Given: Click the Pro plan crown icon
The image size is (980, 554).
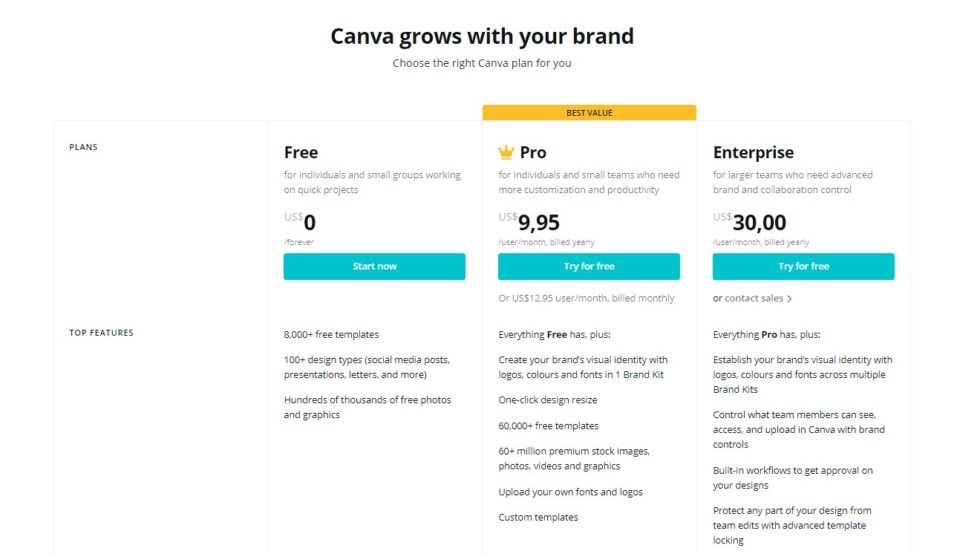Looking at the screenshot, I should pos(506,152).
